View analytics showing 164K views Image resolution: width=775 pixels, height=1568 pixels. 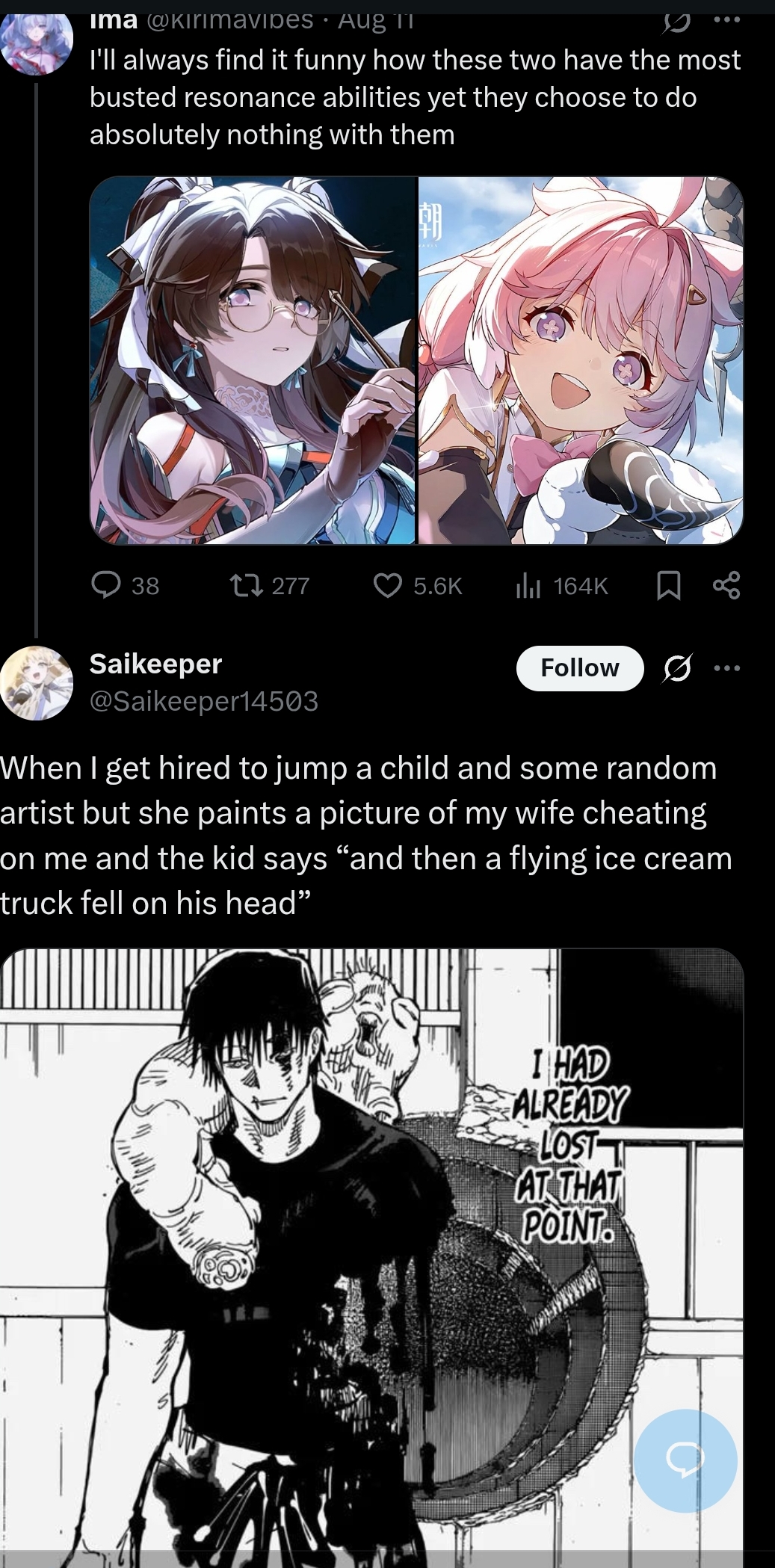tap(561, 585)
